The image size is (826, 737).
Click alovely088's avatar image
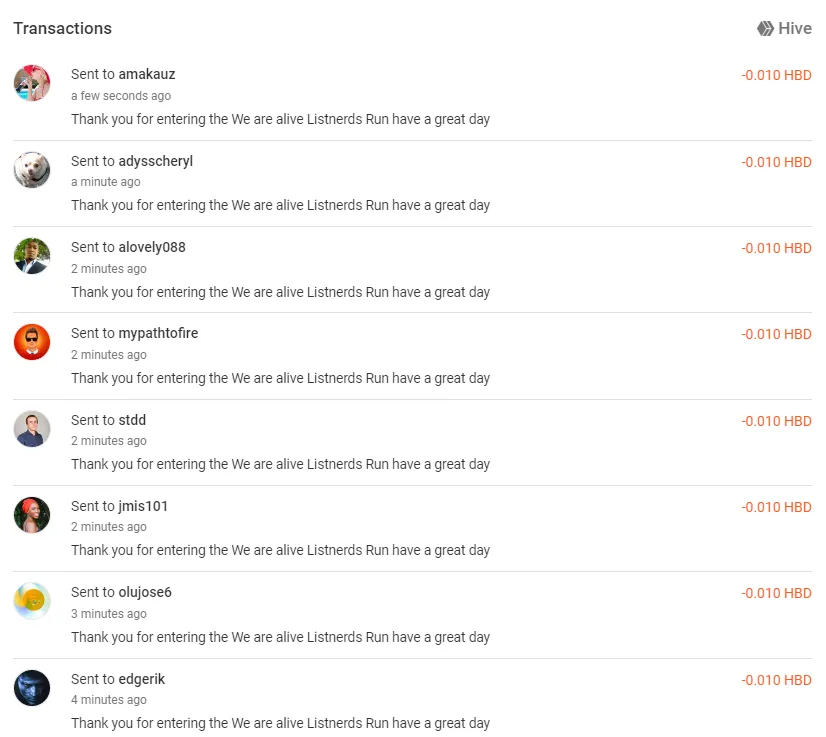point(32,256)
